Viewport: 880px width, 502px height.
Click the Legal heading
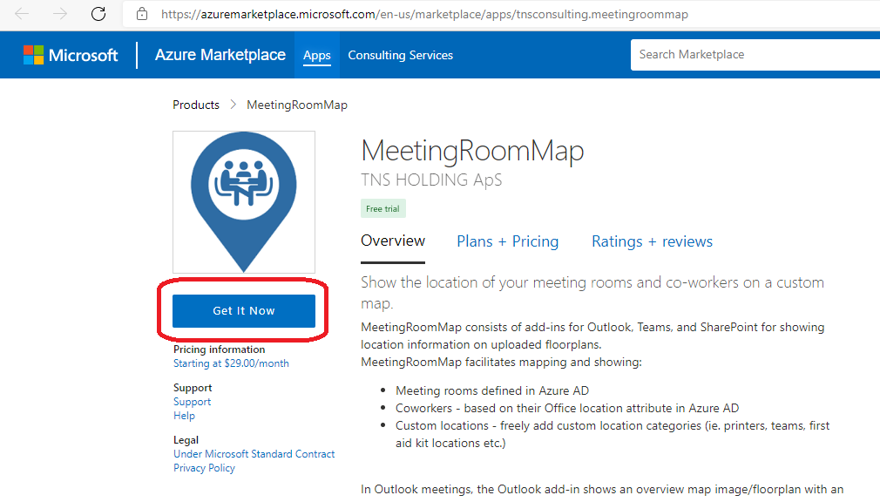coord(186,440)
